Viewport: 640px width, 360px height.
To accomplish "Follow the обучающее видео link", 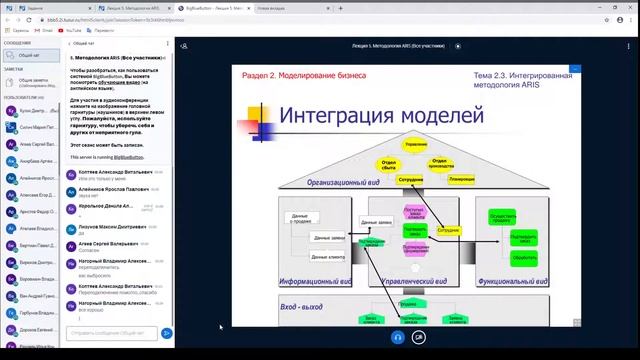I will [119, 82].
